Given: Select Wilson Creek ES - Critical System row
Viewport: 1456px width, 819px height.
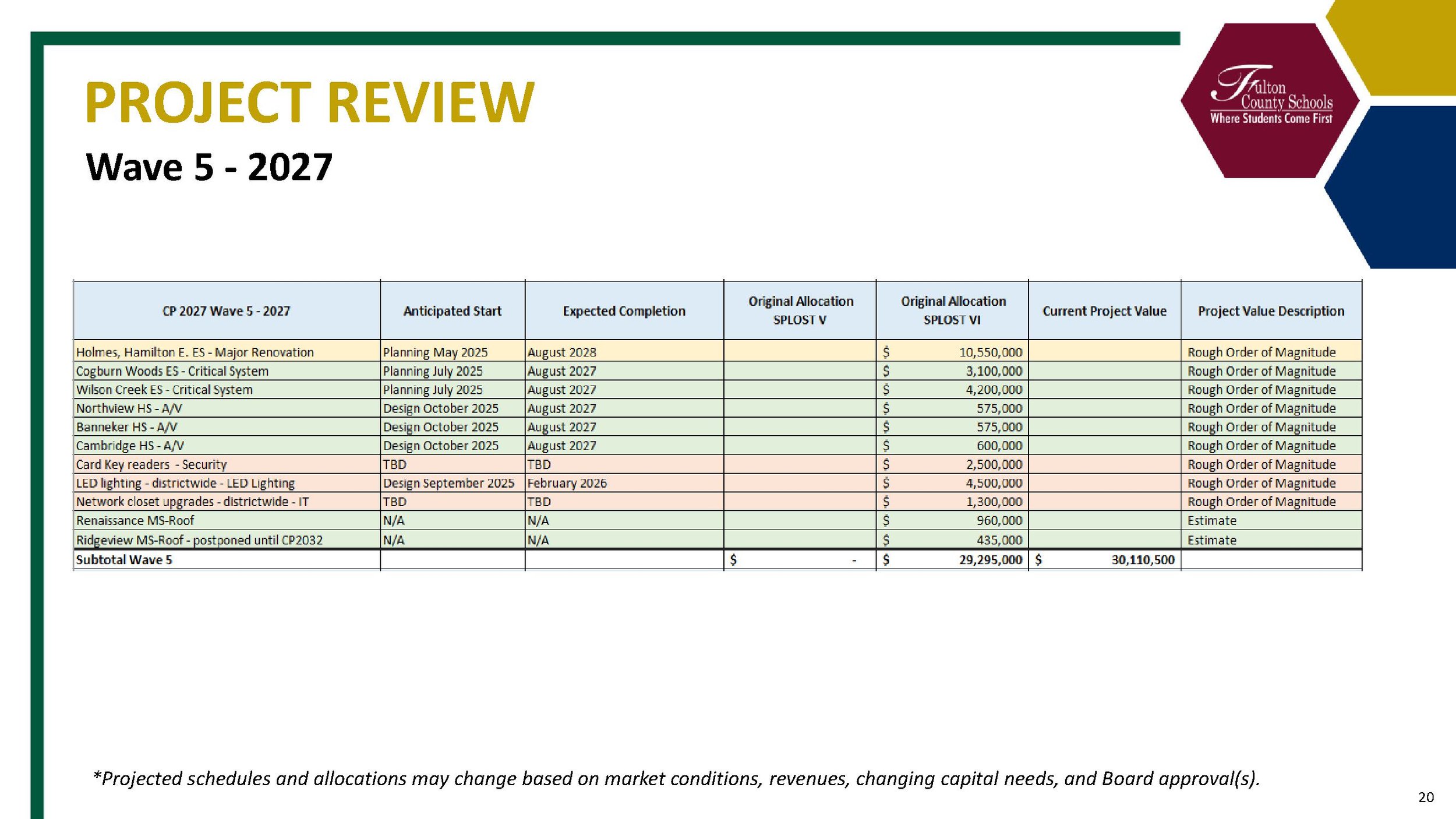Looking at the screenshot, I should pos(718,390).
